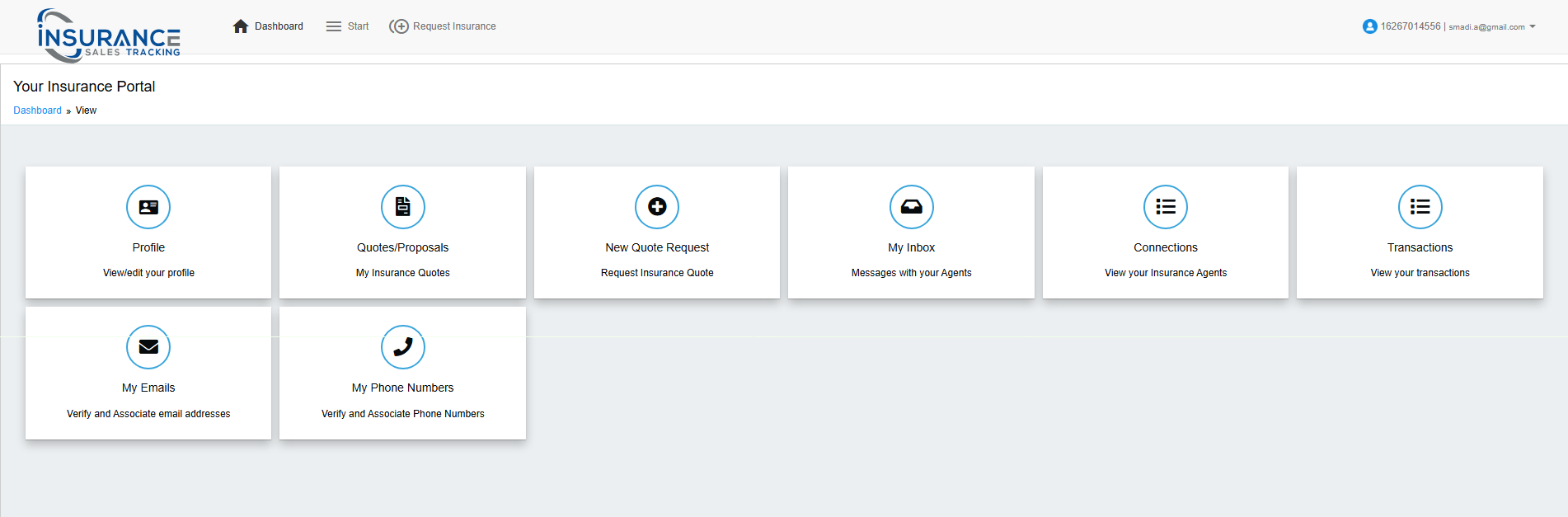Click the smadi.a@gmail.com email text

pyautogui.click(x=1486, y=27)
